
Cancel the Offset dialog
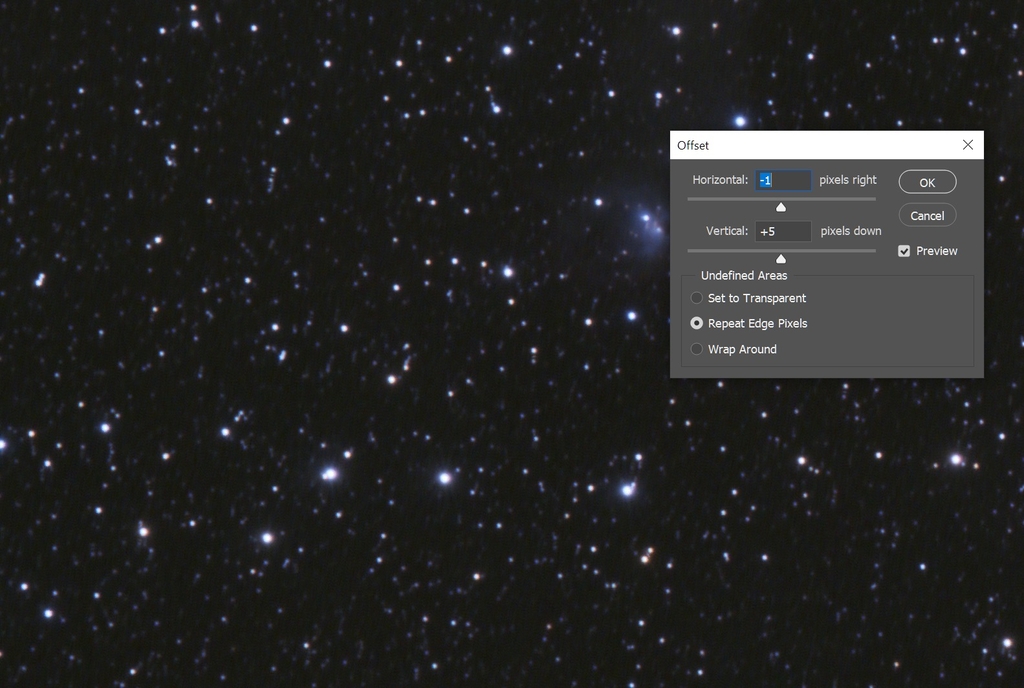point(927,215)
